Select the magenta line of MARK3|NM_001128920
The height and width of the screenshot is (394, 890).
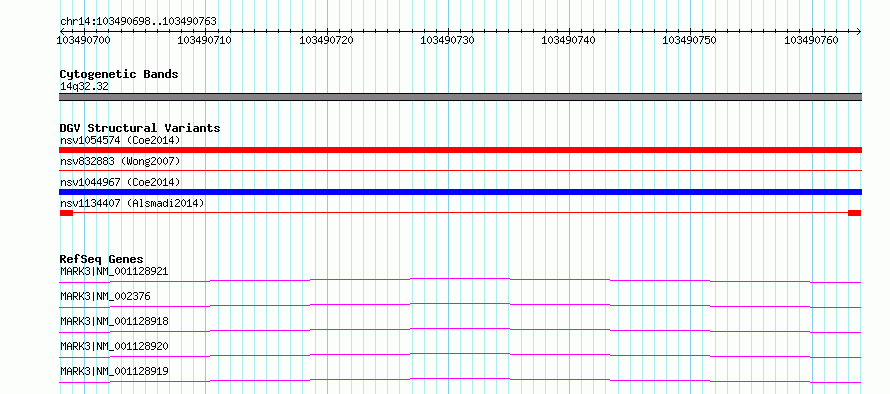460,355
